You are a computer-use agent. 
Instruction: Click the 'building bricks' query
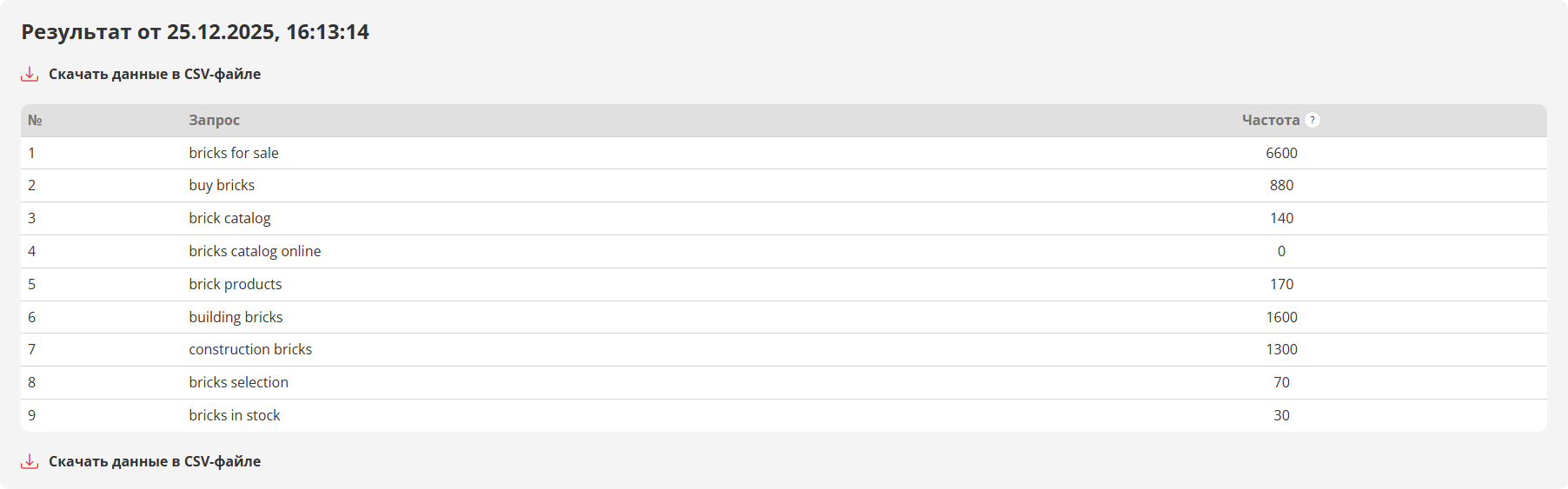coord(236,317)
